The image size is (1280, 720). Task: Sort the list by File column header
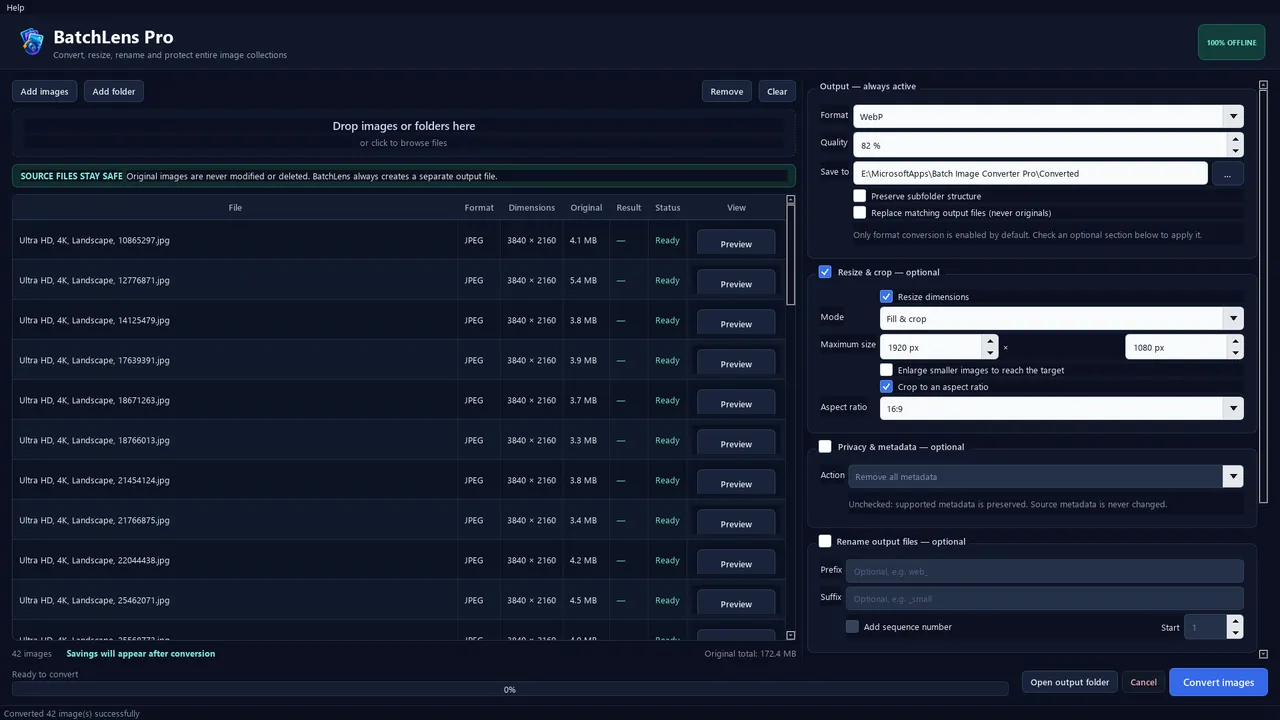click(235, 208)
